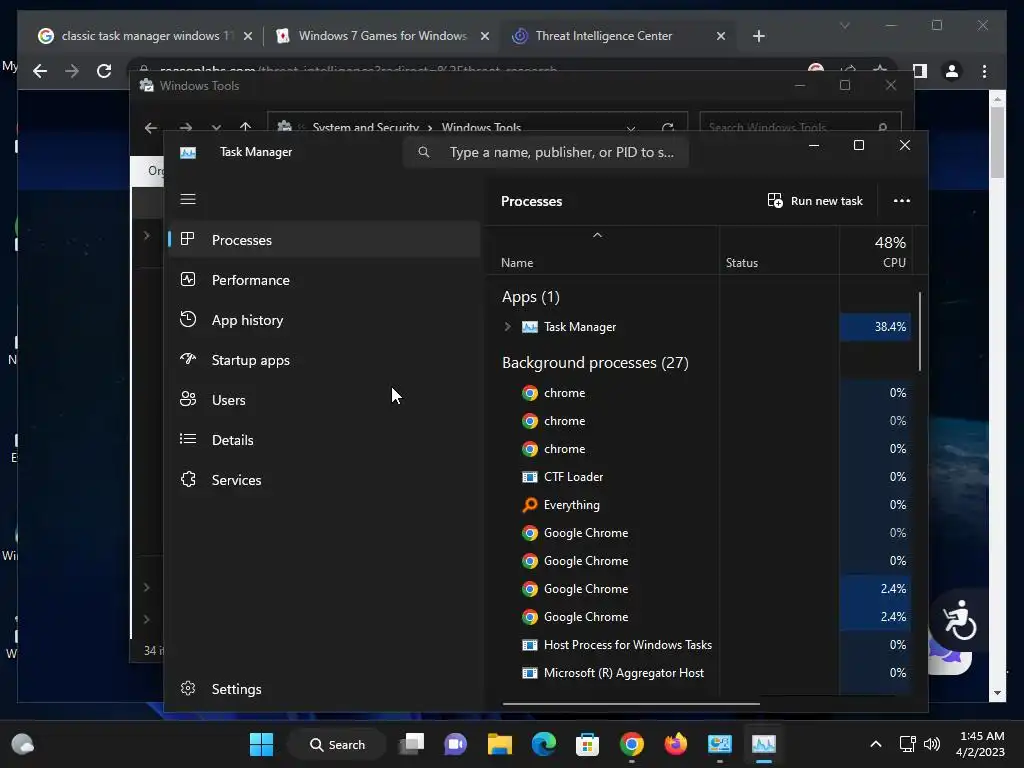Go up one level in Windows Tools
The width and height of the screenshot is (1024, 768).
245,127
